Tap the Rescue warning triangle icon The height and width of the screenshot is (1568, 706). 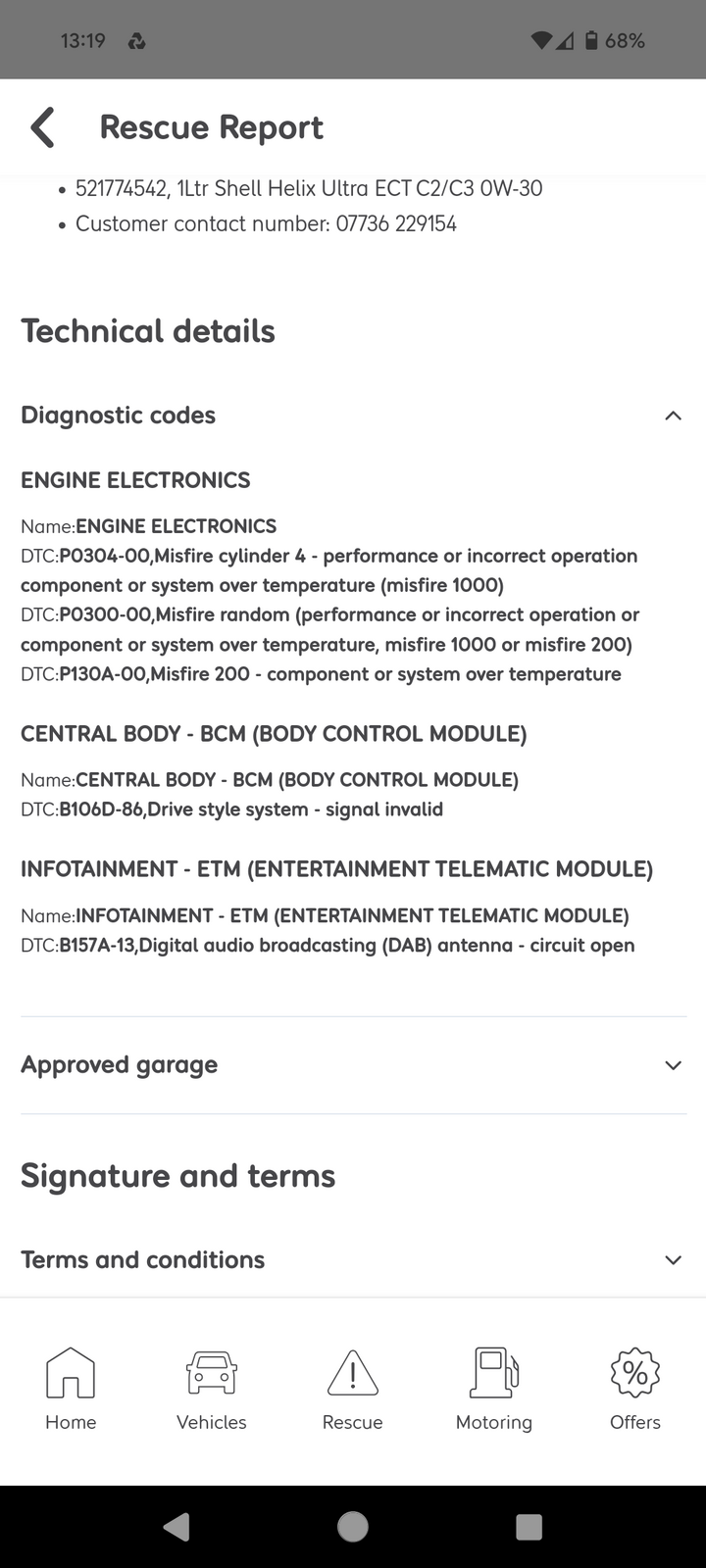click(353, 1372)
